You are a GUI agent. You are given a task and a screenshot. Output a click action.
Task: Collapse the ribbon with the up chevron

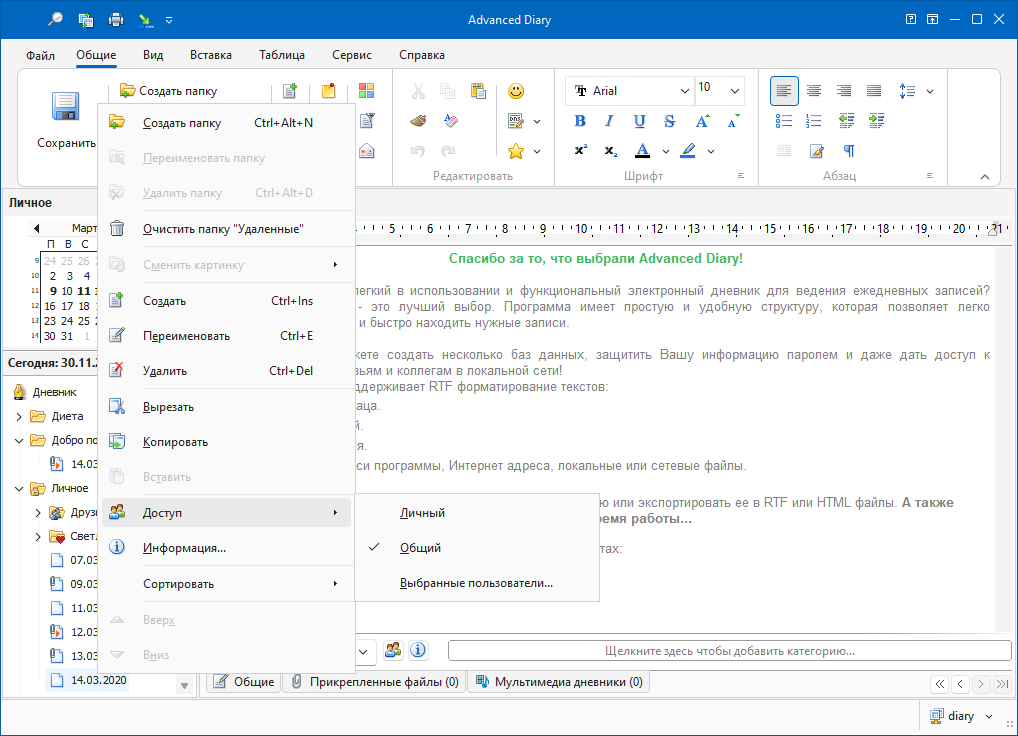point(984,177)
